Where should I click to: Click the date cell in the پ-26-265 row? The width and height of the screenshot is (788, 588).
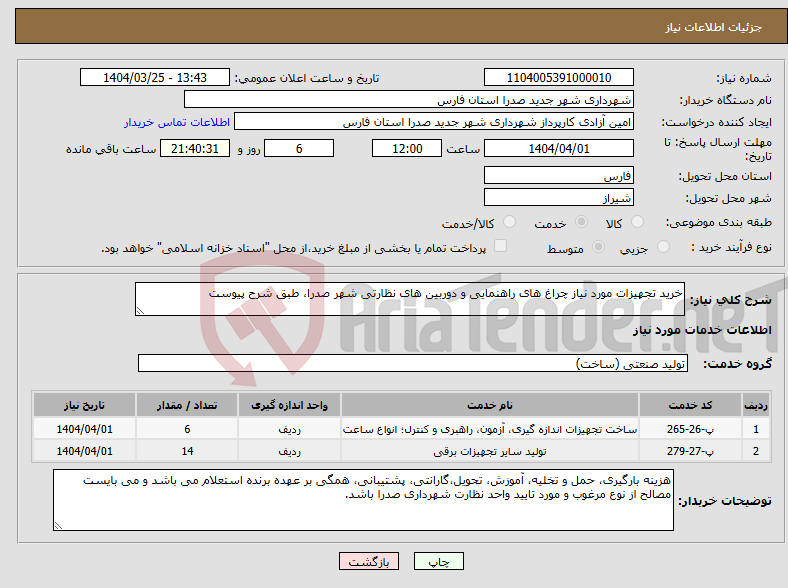(x=84, y=429)
